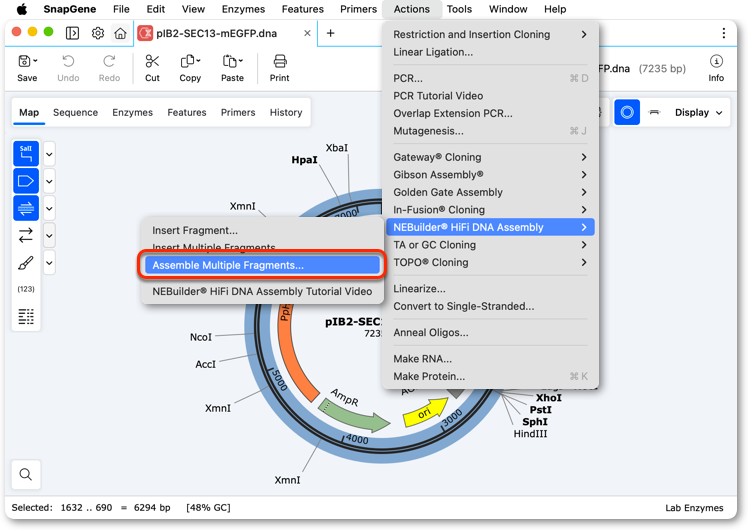The image size is (748, 530).
Task: Click the translations arrows icon
Action: pyautogui.click(x=26, y=235)
